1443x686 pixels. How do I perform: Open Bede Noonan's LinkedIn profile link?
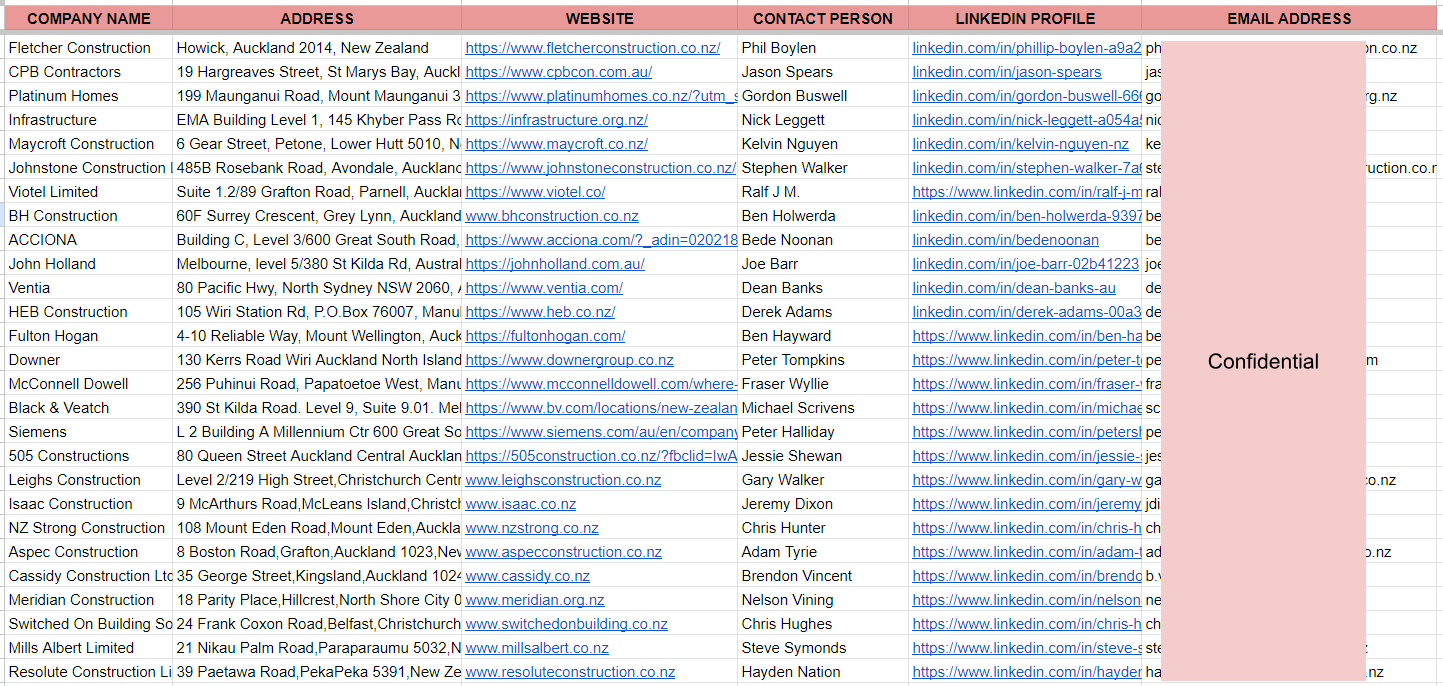pyautogui.click(x=1005, y=240)
